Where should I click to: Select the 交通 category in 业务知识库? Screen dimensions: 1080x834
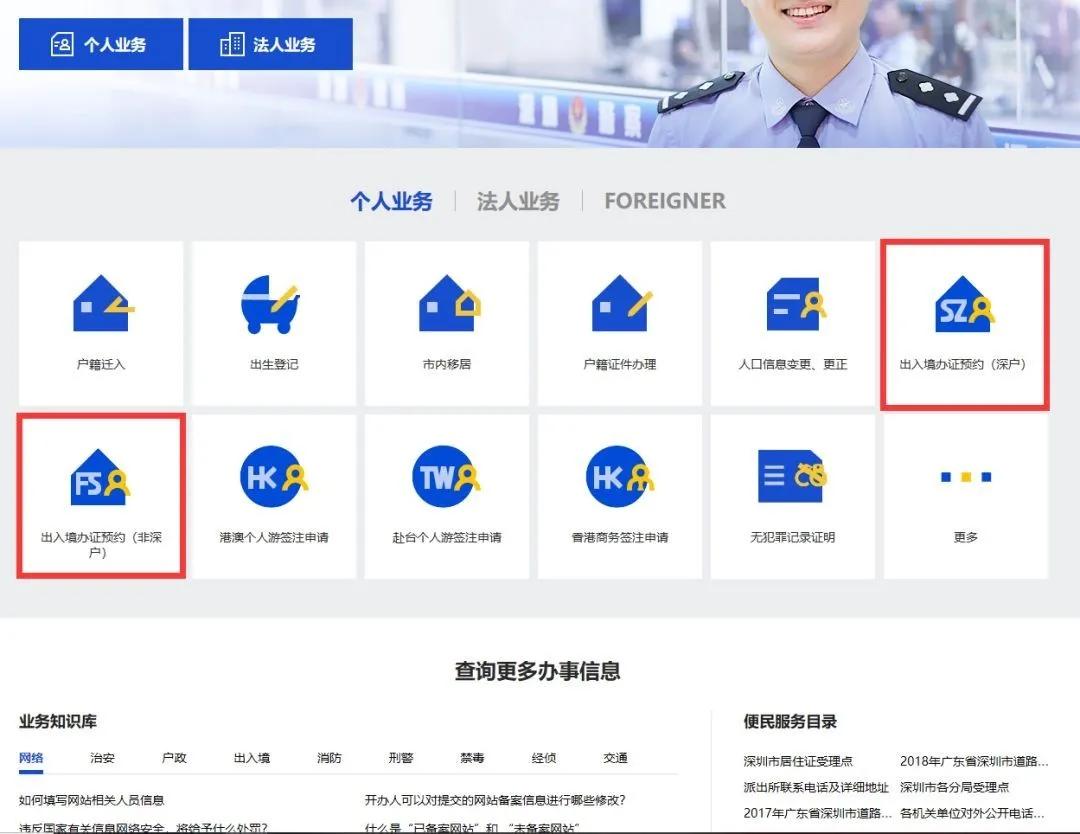[x=614, y=758]
